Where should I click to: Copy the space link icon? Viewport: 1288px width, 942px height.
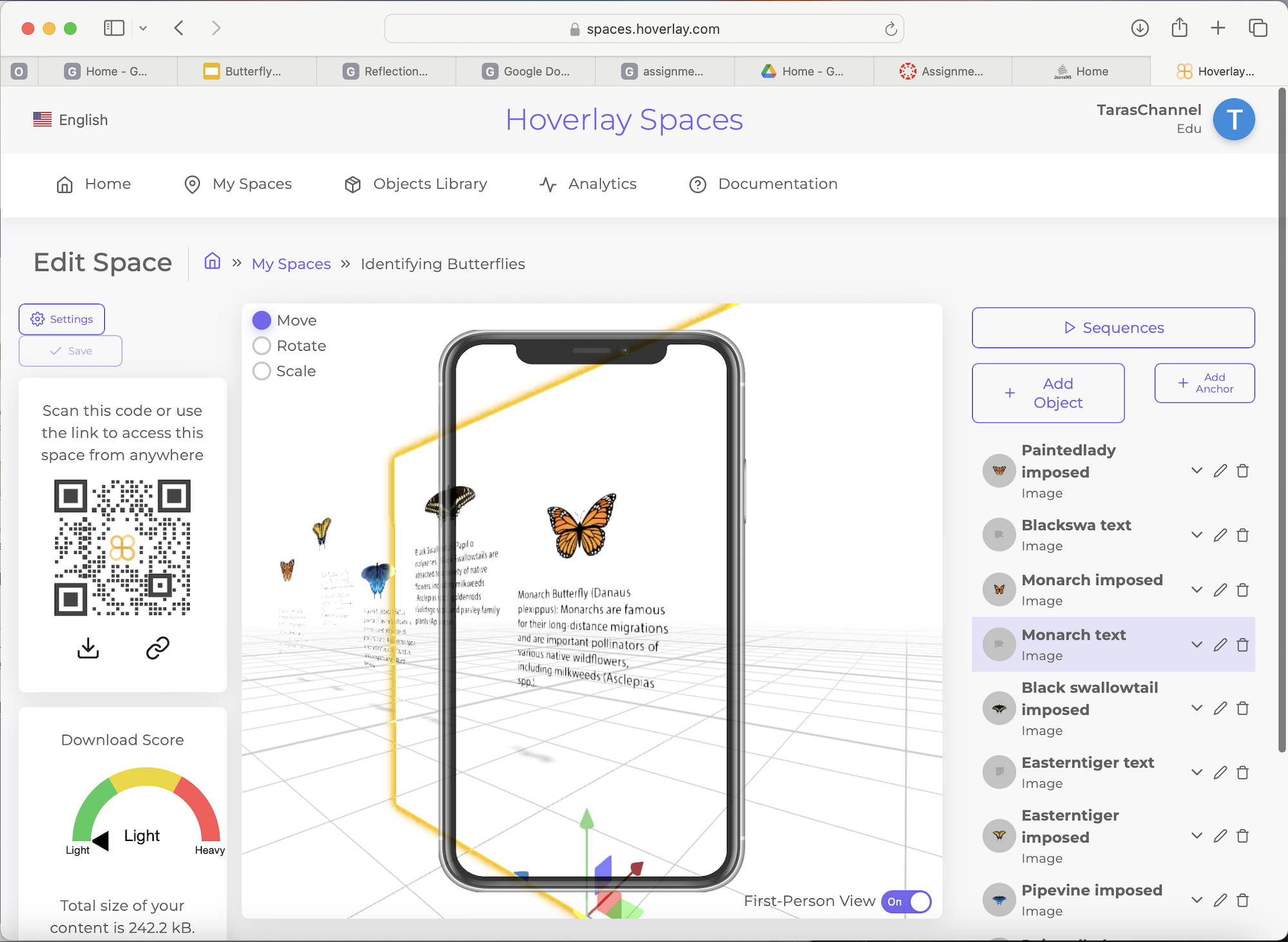pyautogui.click(x=158, y=648)
